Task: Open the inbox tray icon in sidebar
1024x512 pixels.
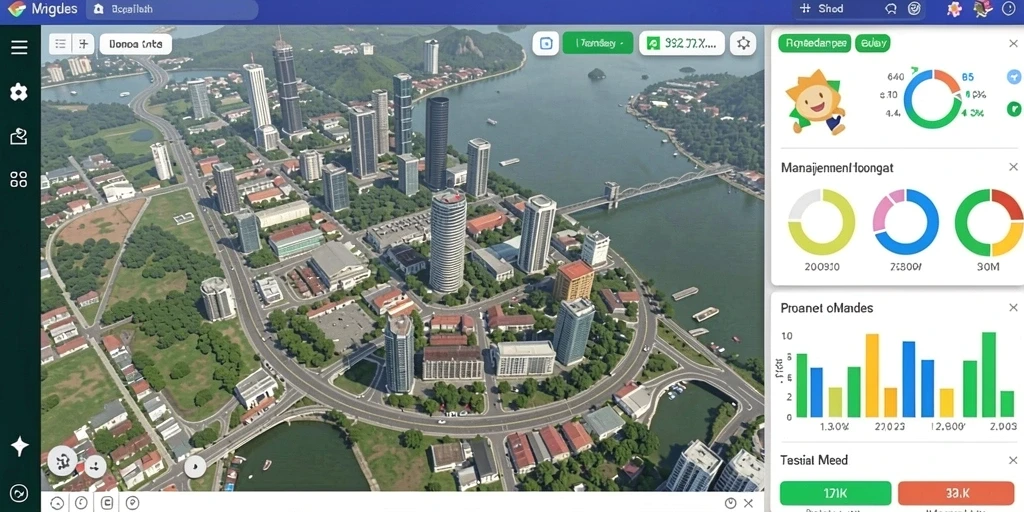Action: [19, 136]
